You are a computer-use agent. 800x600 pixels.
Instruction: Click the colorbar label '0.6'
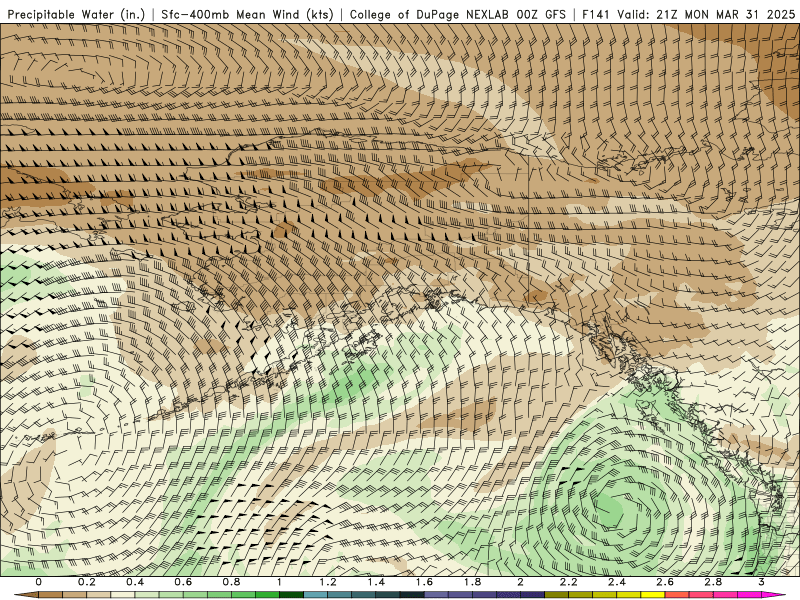183,582
